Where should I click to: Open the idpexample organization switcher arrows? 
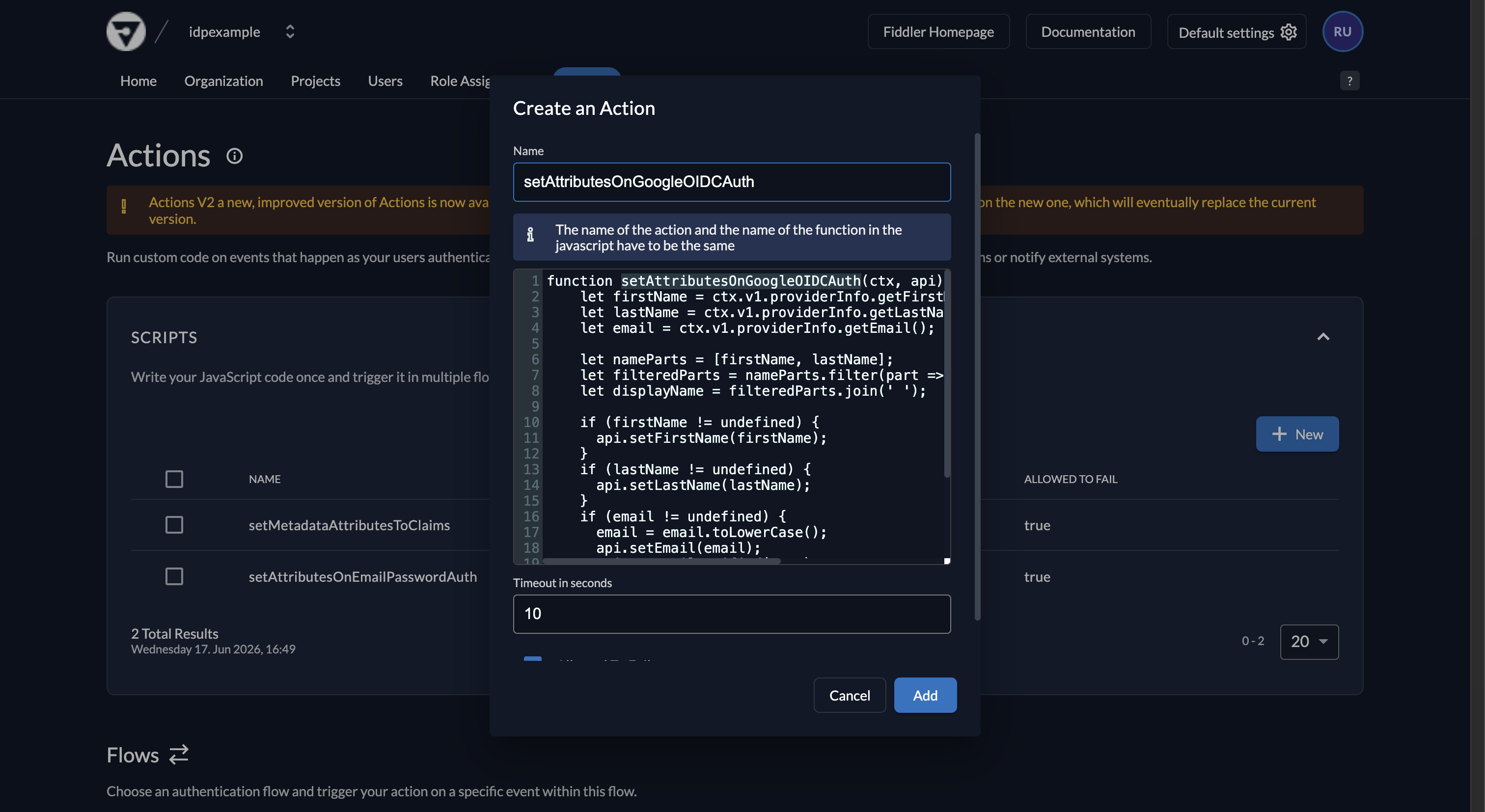tap(290, 32)
